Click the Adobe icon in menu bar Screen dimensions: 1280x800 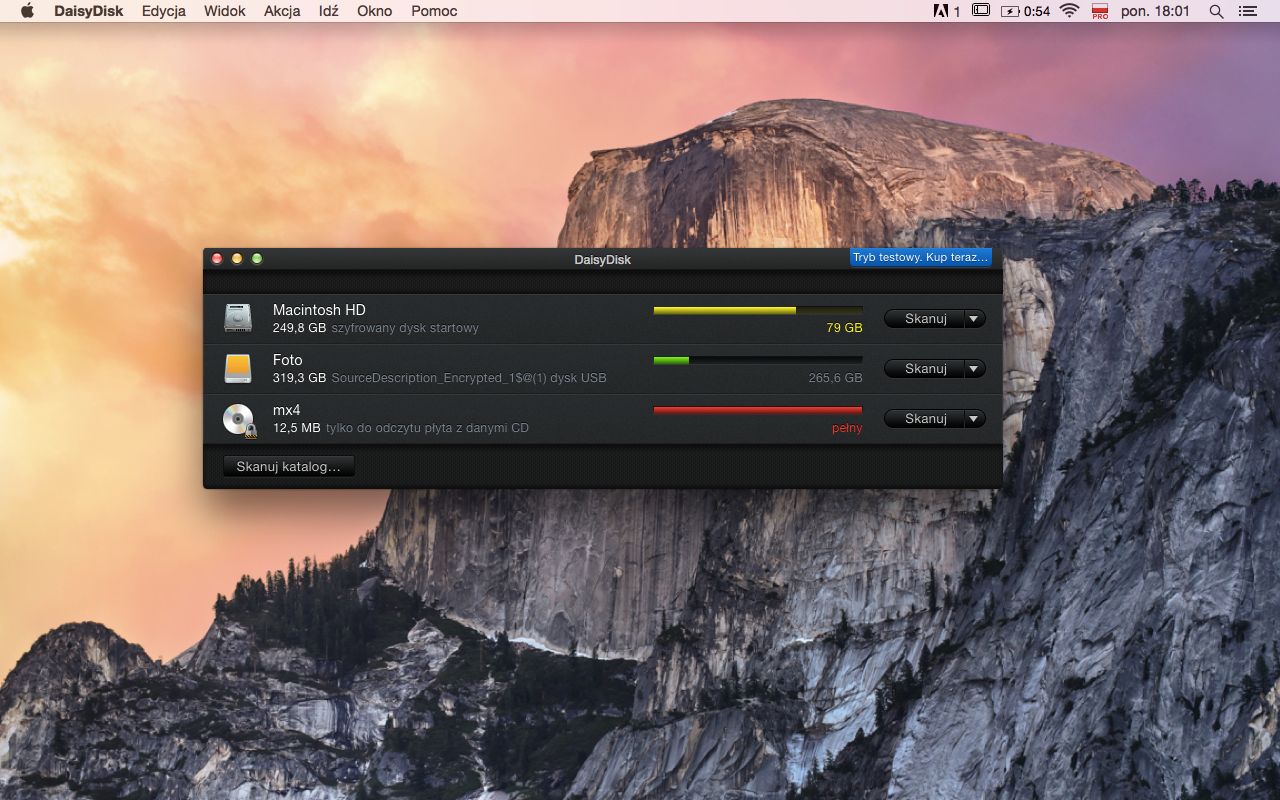pyautogui.click(x=940, y=11)
